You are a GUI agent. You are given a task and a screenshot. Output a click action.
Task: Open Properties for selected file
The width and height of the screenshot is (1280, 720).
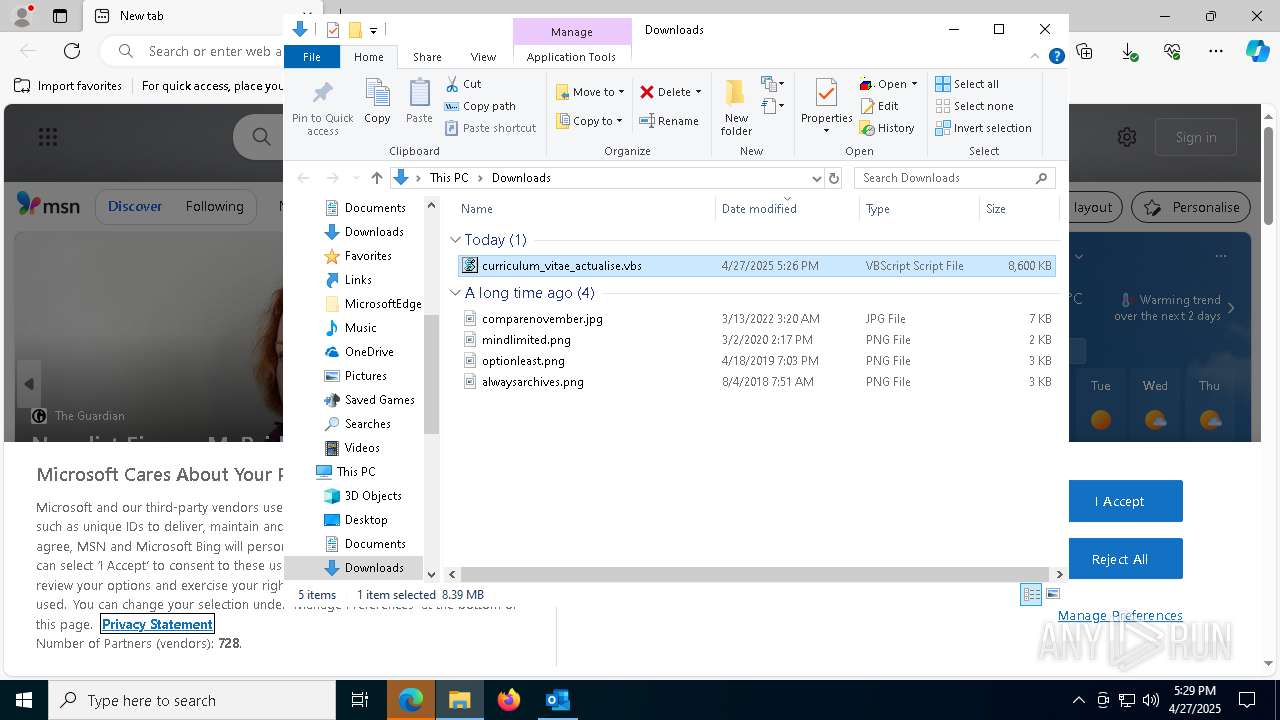coord(826,107)
